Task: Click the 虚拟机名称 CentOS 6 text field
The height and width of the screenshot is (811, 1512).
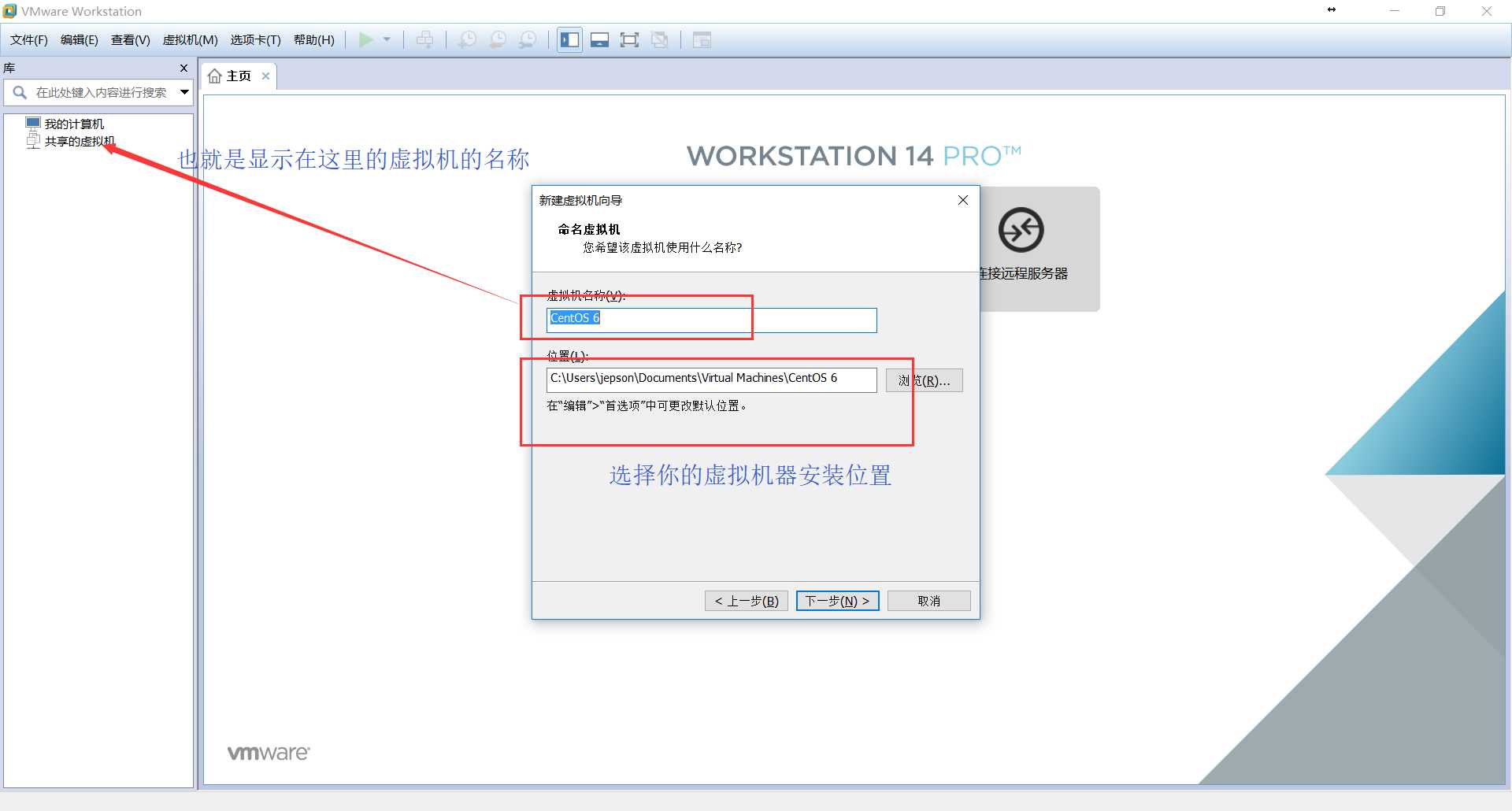Action: 712,320
